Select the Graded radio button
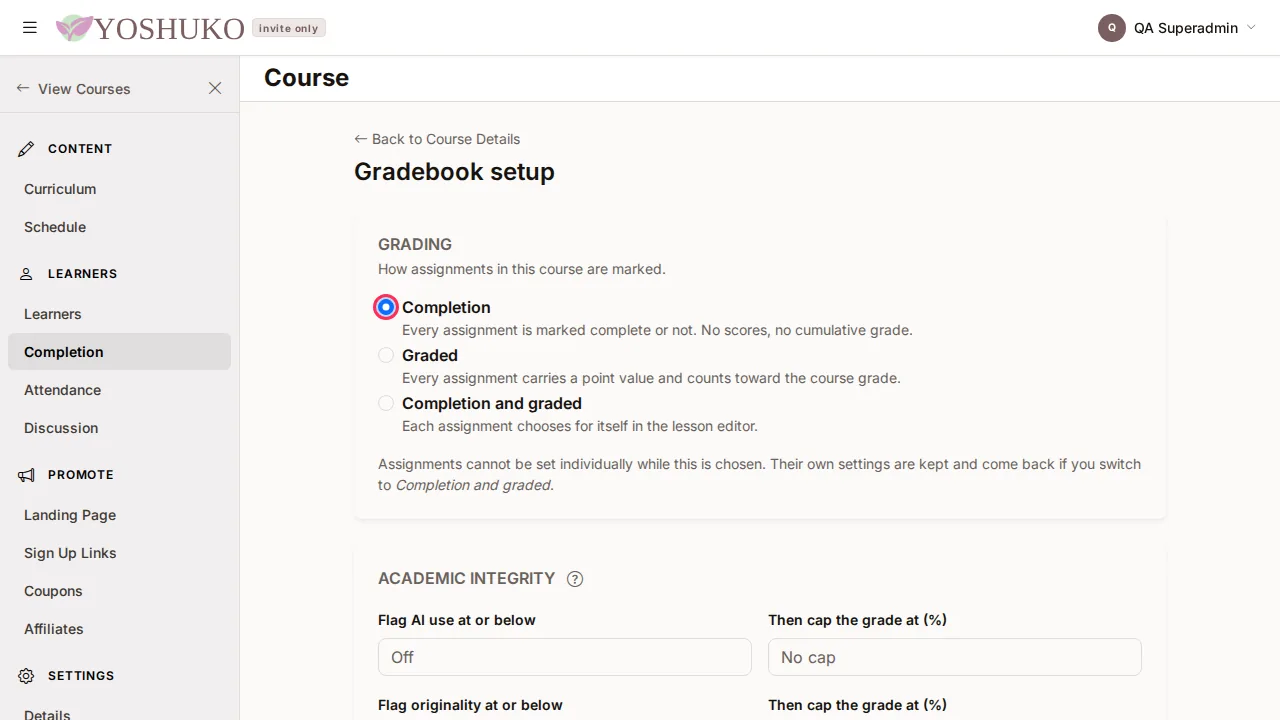The image size is (1280, 720). point(386,355)
